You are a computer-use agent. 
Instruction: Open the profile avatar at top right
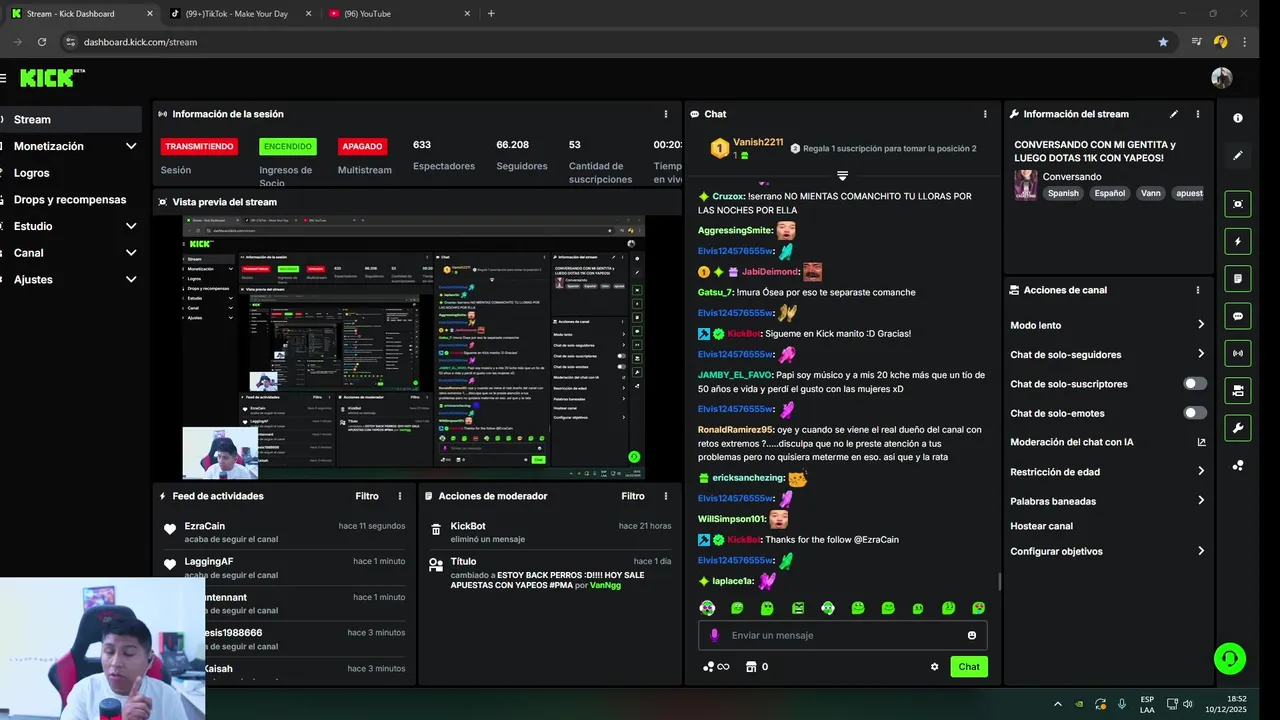(1221, 78)
